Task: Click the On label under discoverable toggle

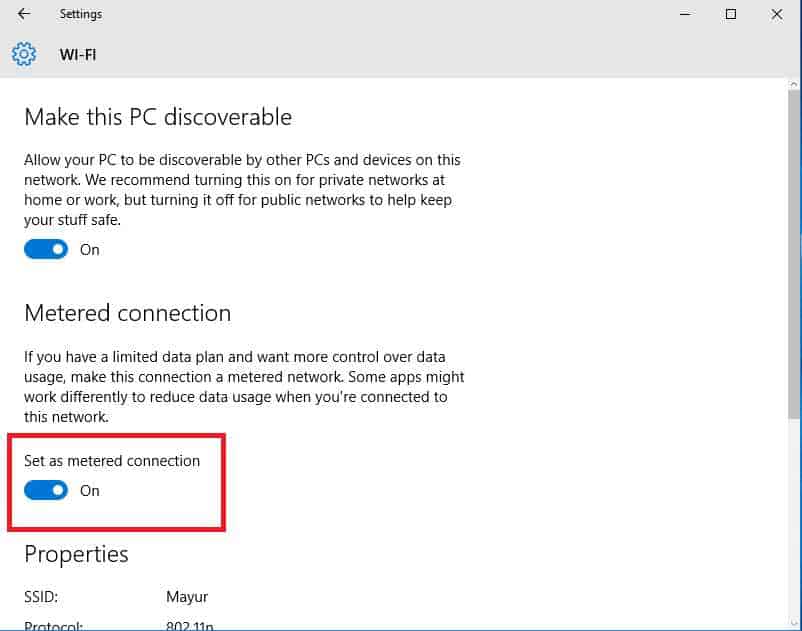Action: click(x=90, y=250)
